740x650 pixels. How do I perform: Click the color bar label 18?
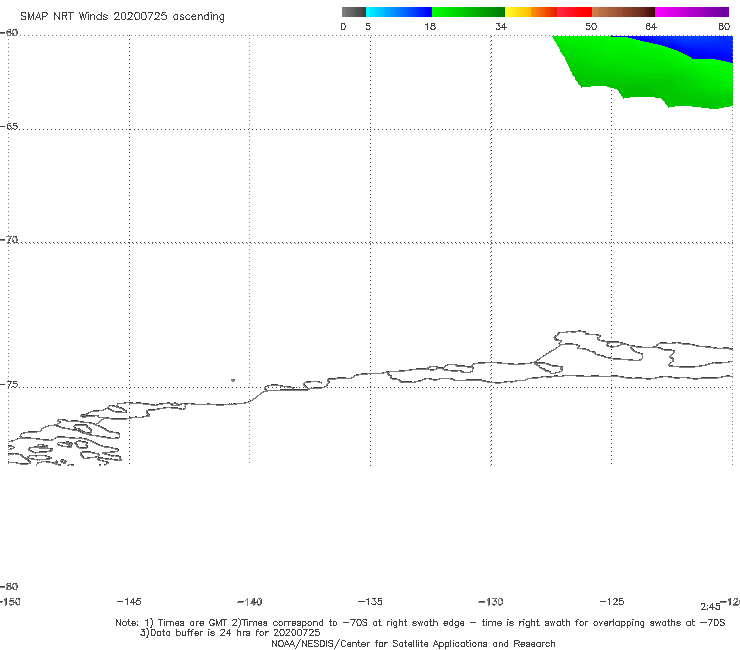coord(430,27)
